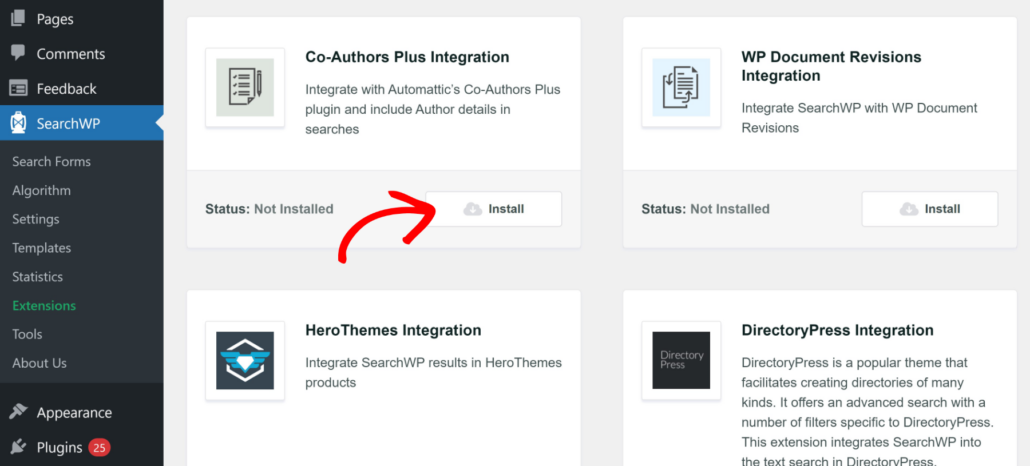
Task: Go to Search Forms submenu
Action: point(51,162)
